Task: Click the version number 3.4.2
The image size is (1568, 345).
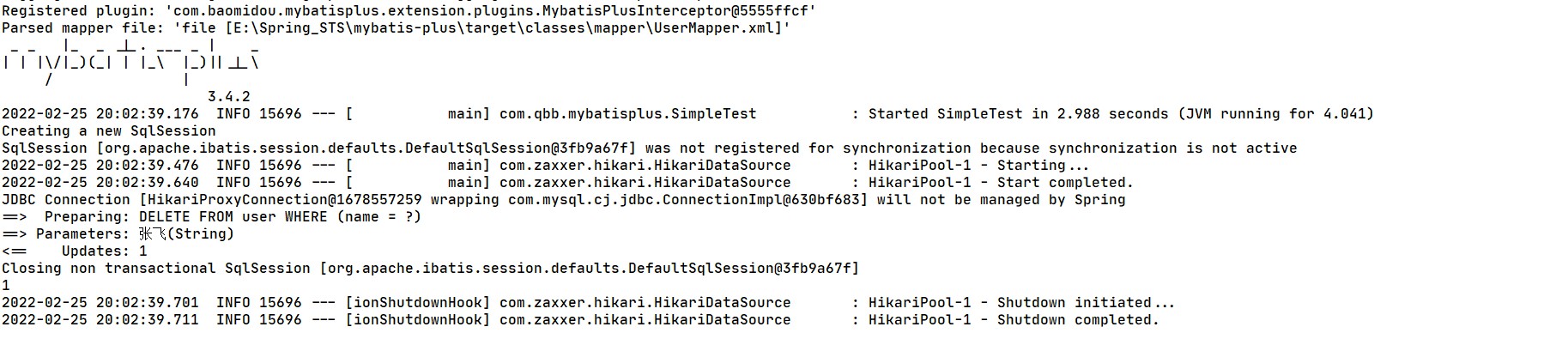Action: click(x=228, y=97)
